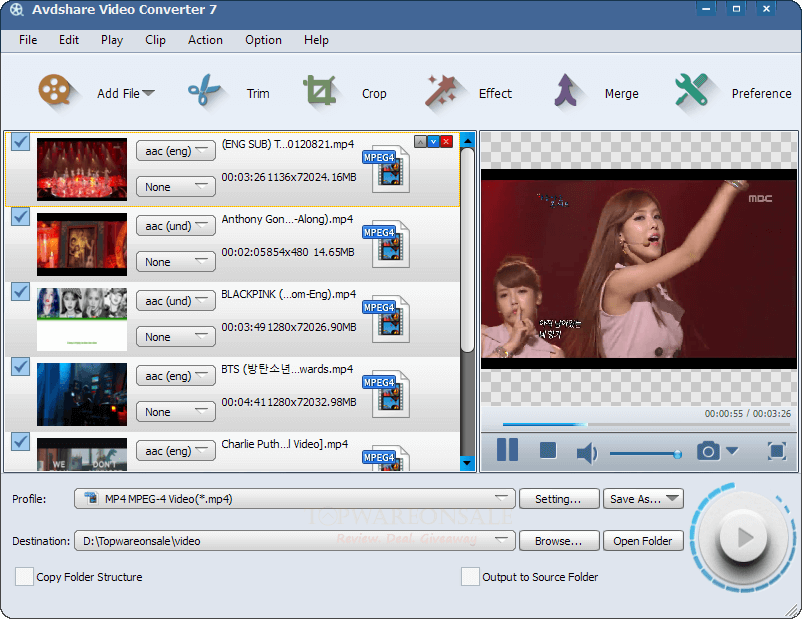
Task: Enable Copy Folder Structure checkbox
Action: pyautogui.click(x=24, y=577)
